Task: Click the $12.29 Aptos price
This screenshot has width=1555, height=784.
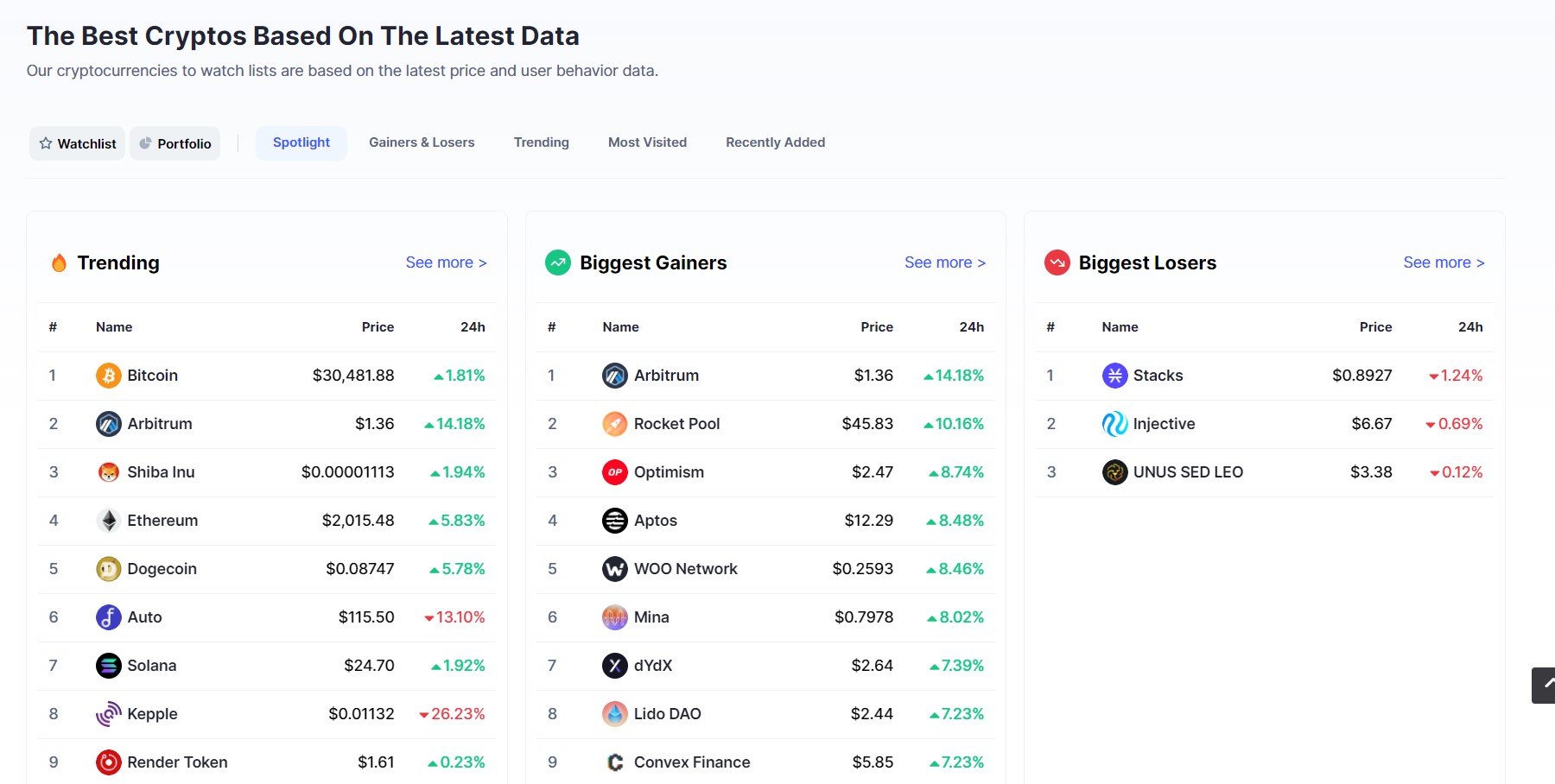Action: [x=869, y=521]
